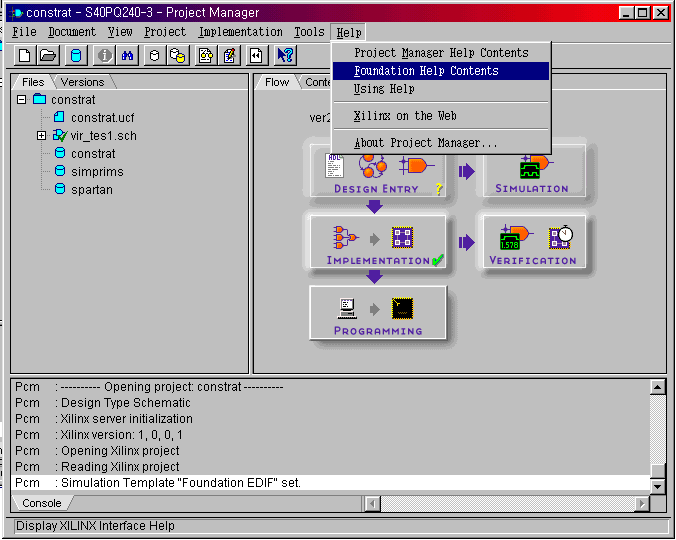Open the timing analyzer stopwatch chip icon
The width and height of the screenshot is (676, 540).
560,237
